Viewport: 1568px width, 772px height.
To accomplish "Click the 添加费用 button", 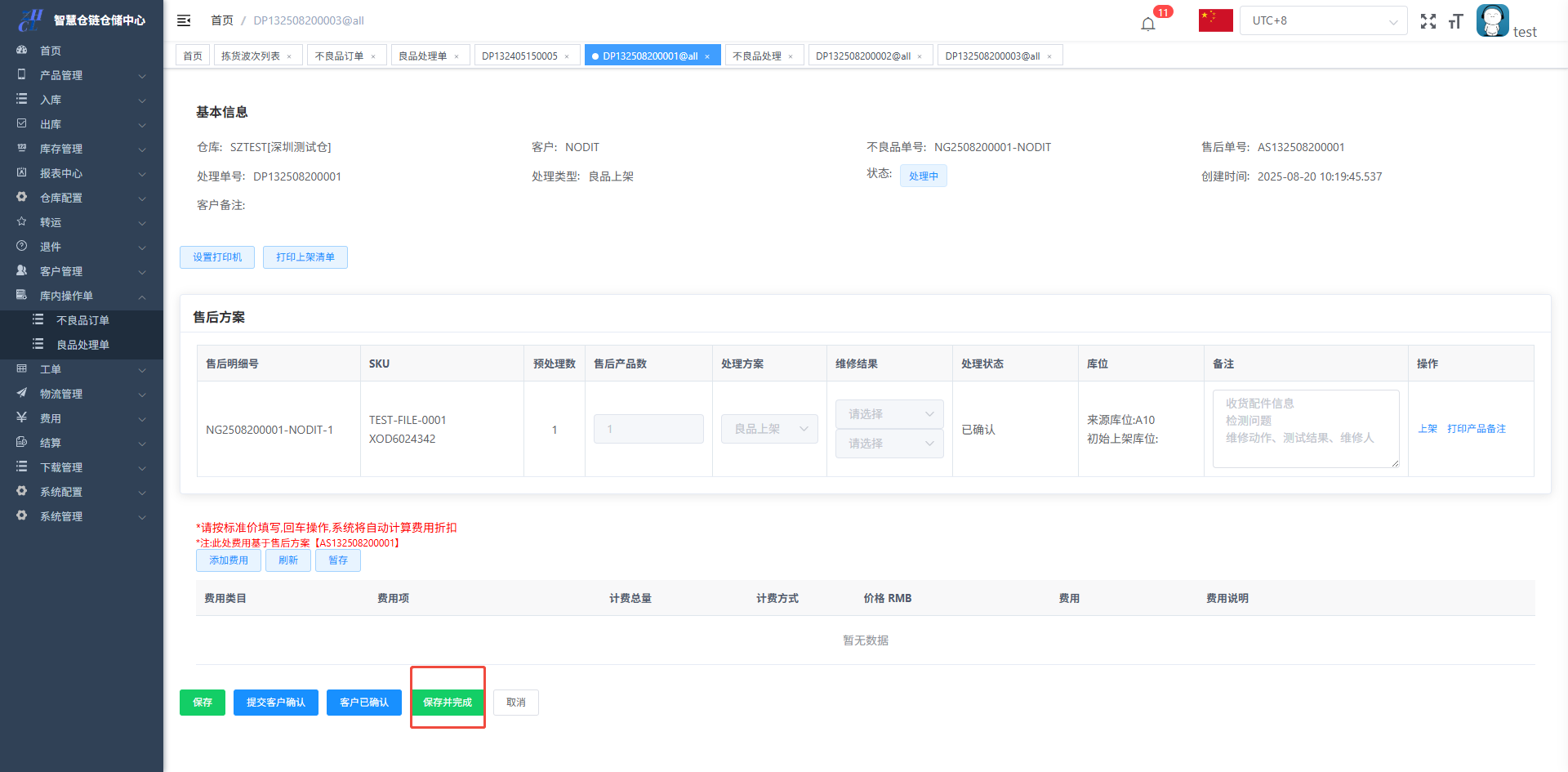I will [228, 560].
